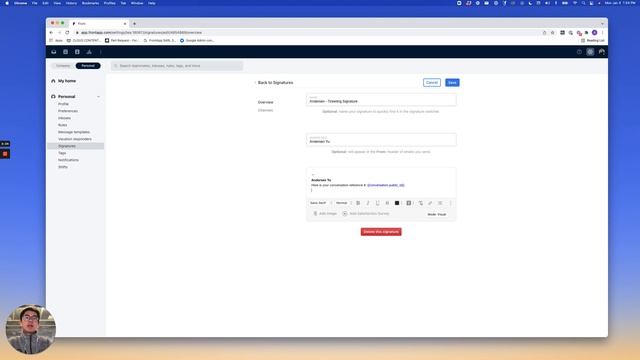Select the Personal settings tab pill
The width and height of the screenshot is (640, 360).
coord(88,66)
